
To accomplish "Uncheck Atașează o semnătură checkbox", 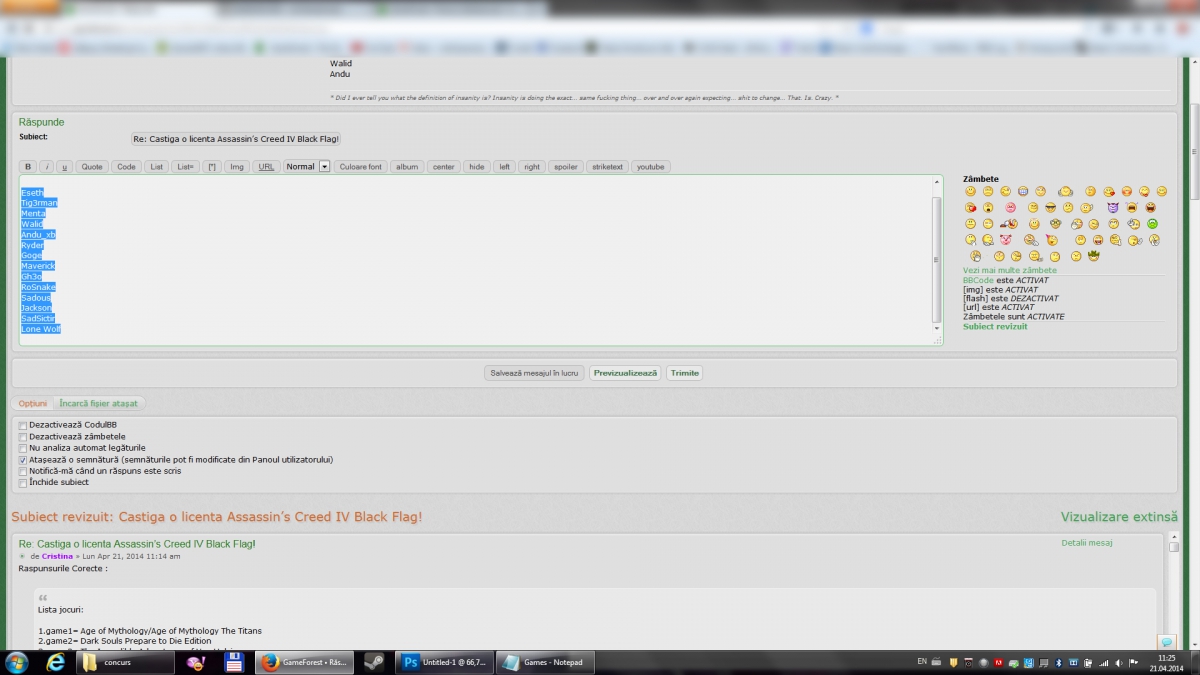I will pos(23,460).
